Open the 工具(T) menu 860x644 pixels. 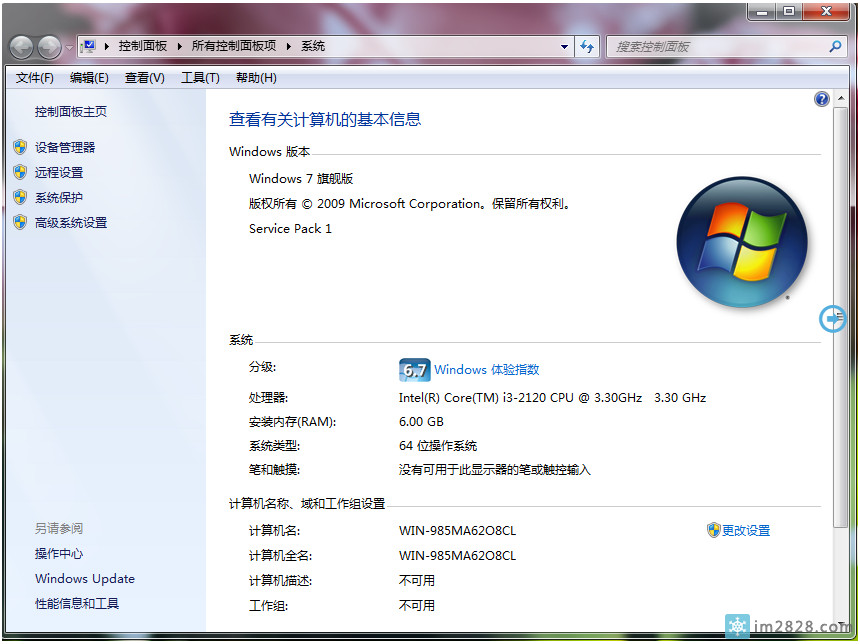[x=200, y=78]
